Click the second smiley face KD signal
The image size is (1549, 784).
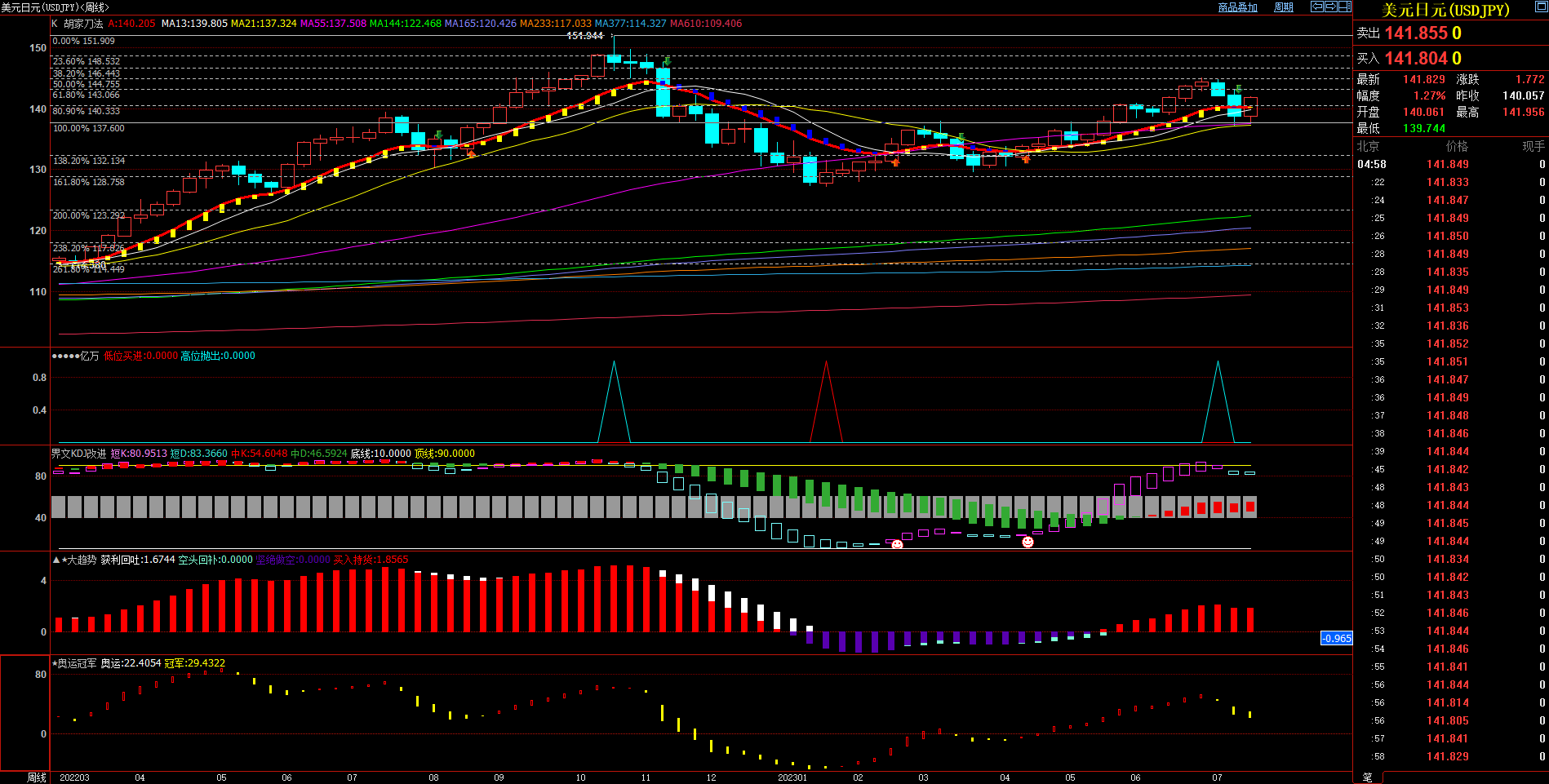click(1027, 542)
